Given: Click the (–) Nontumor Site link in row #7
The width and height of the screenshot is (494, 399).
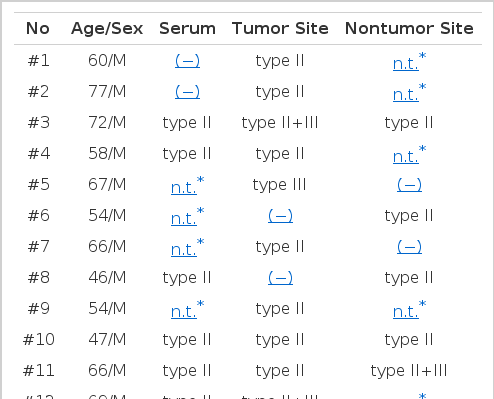Looking at the screenshot, I should [409, 247].
